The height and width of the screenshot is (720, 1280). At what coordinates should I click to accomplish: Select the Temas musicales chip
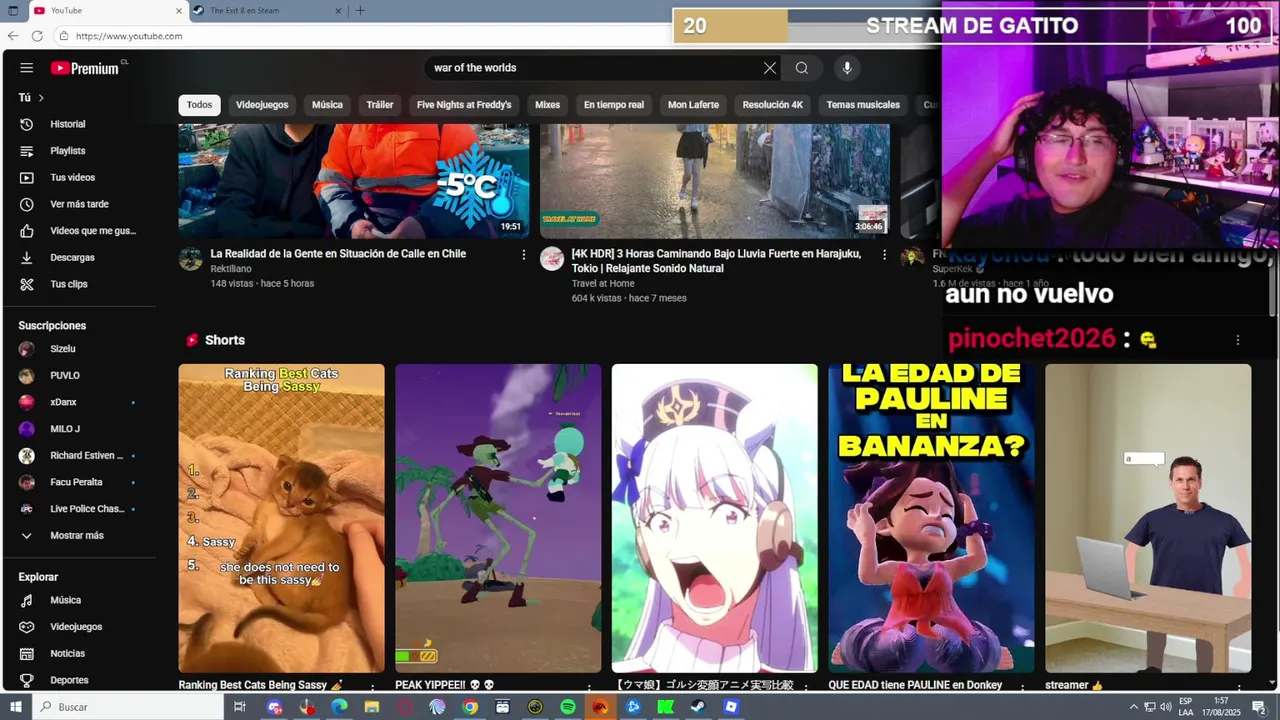pyautogui.click(x=863, y=105)
